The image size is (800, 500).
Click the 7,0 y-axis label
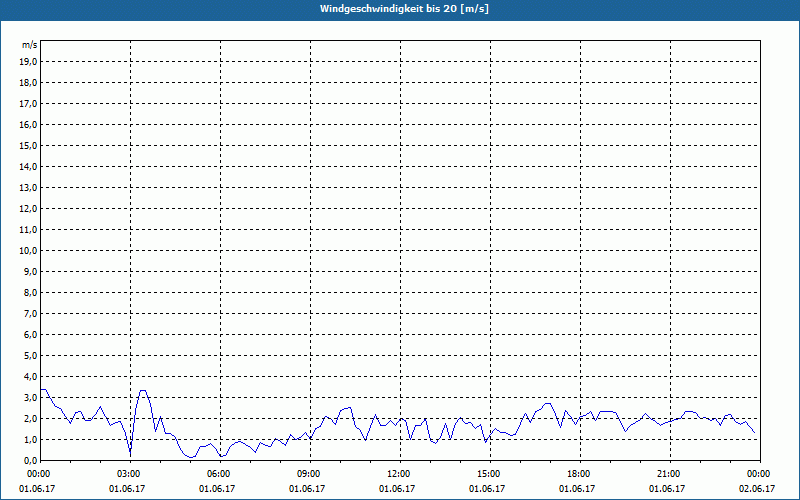pos(31,313)
